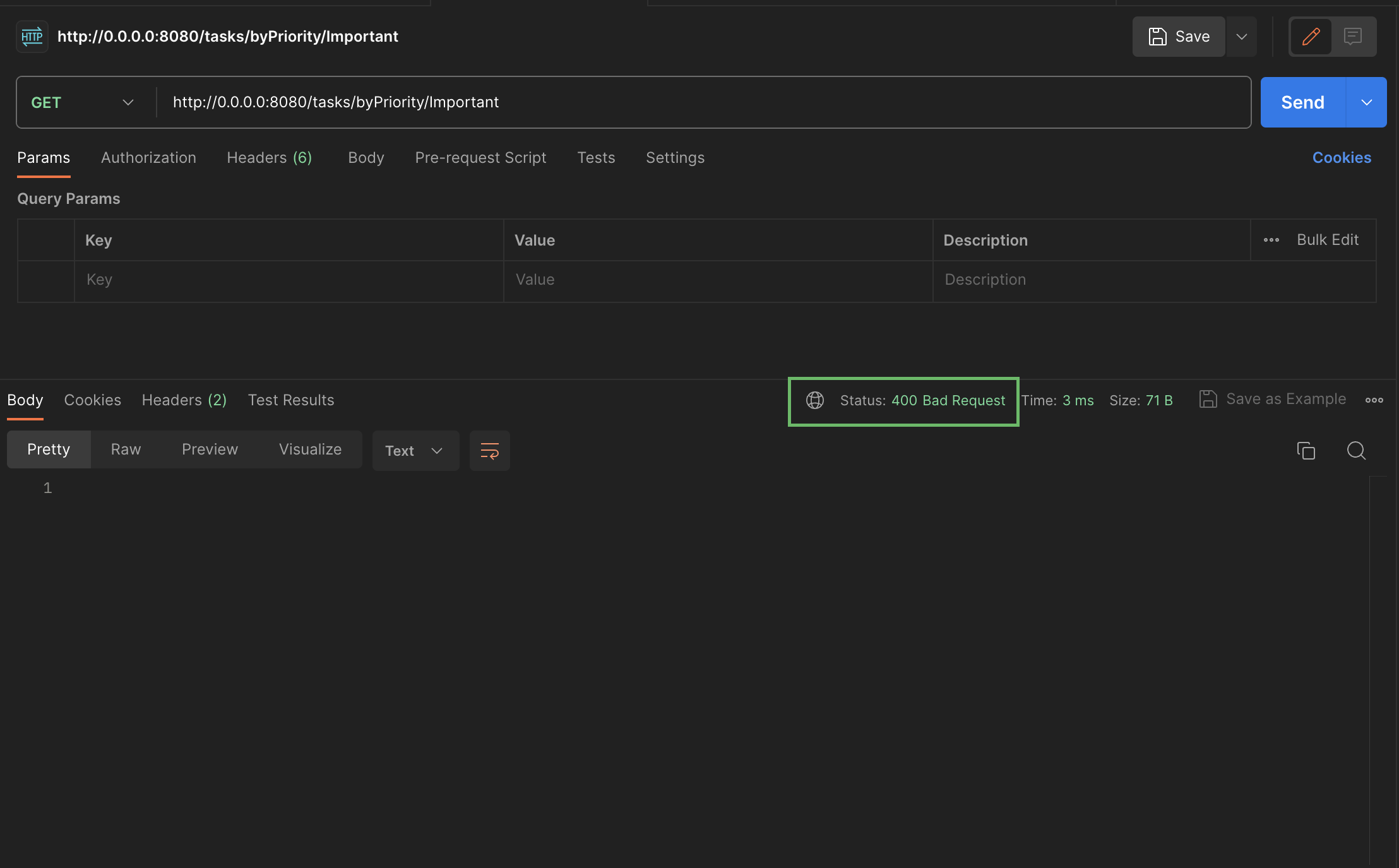
Task: Switch to the Authorization tab
Action: (149, 157)
